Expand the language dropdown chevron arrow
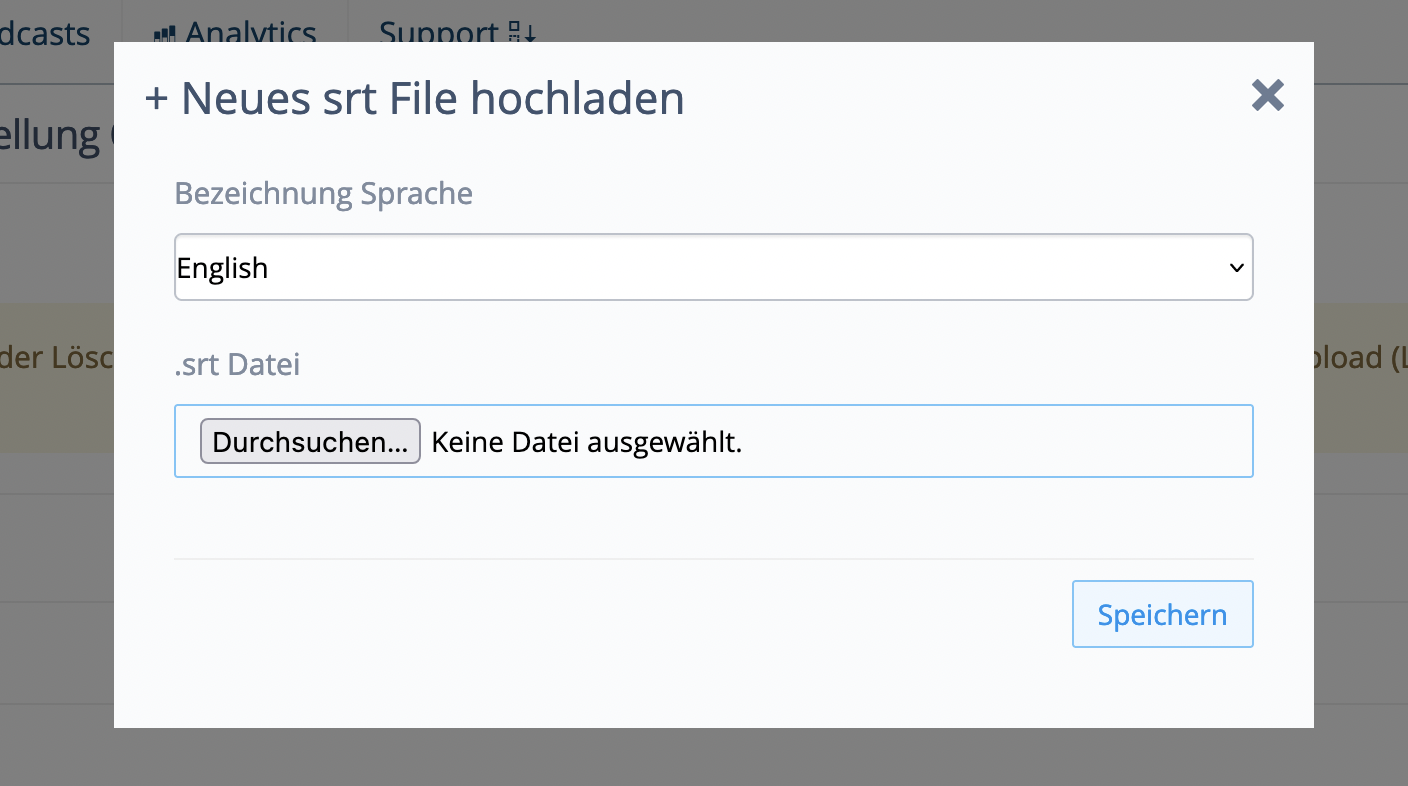This screenshot has height=786, width=1408. pyautogui.click(x=1236, y=268)
